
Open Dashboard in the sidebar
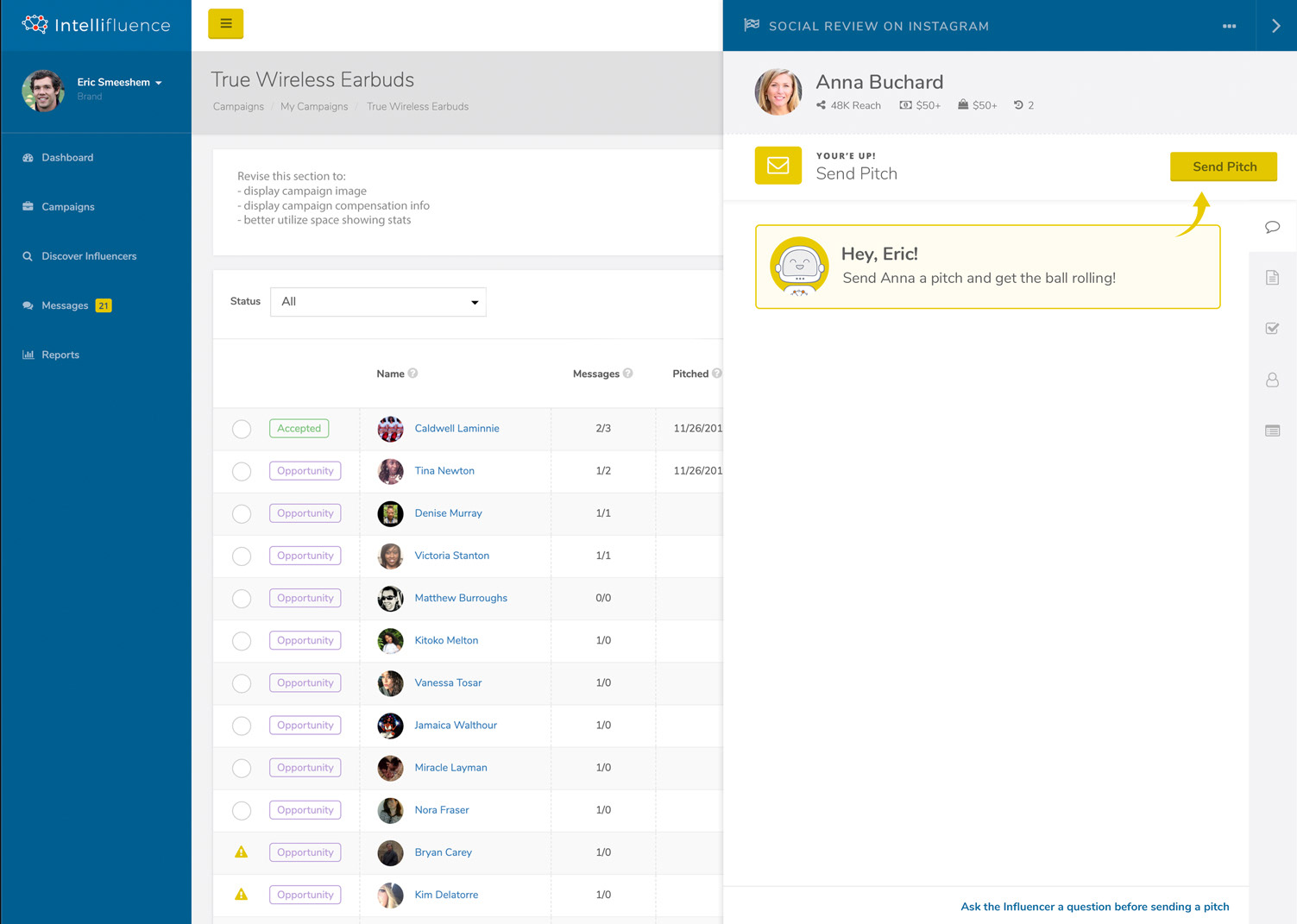click(67, 158)
